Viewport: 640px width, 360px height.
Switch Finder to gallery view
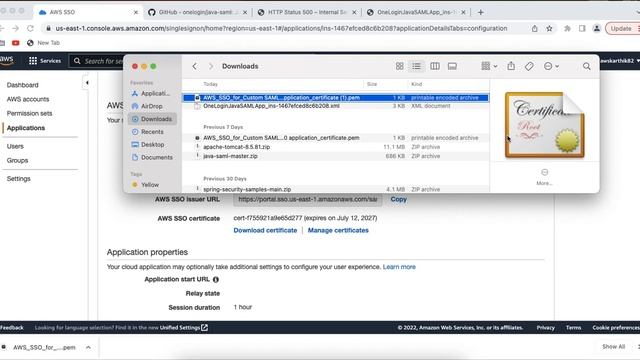coord(452,66)
